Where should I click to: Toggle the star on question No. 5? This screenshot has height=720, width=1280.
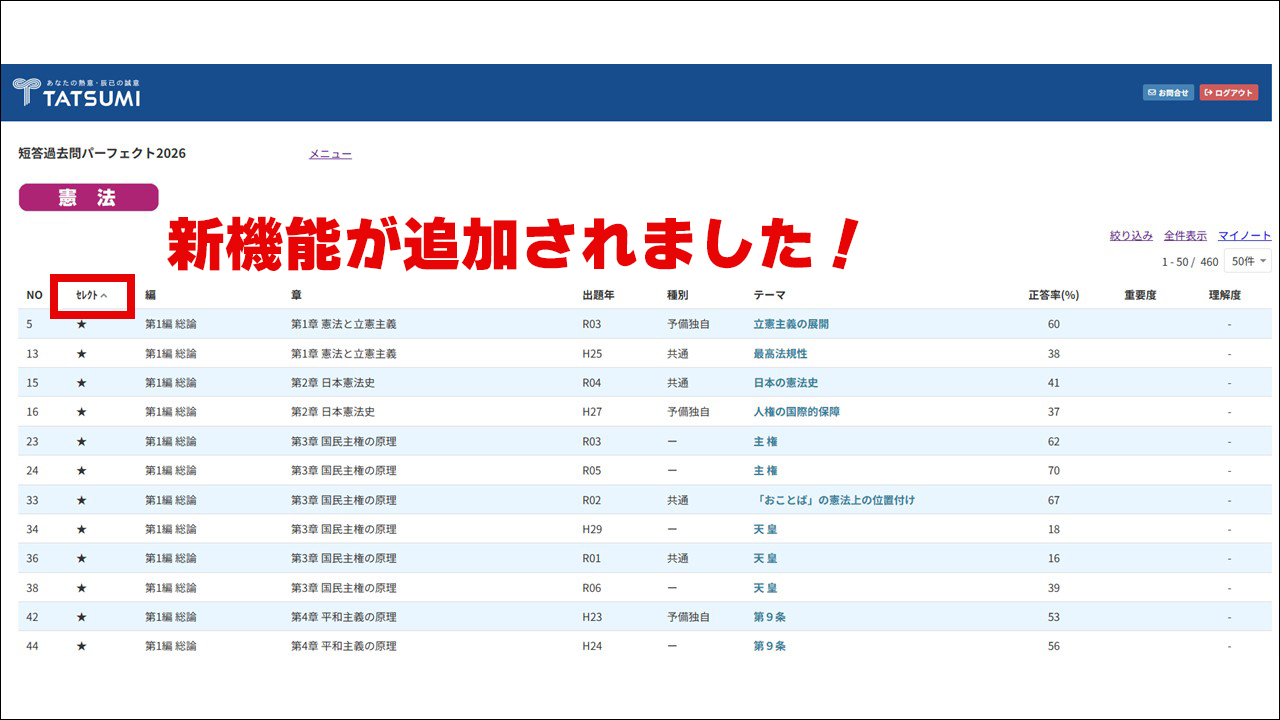coord(82,324)
